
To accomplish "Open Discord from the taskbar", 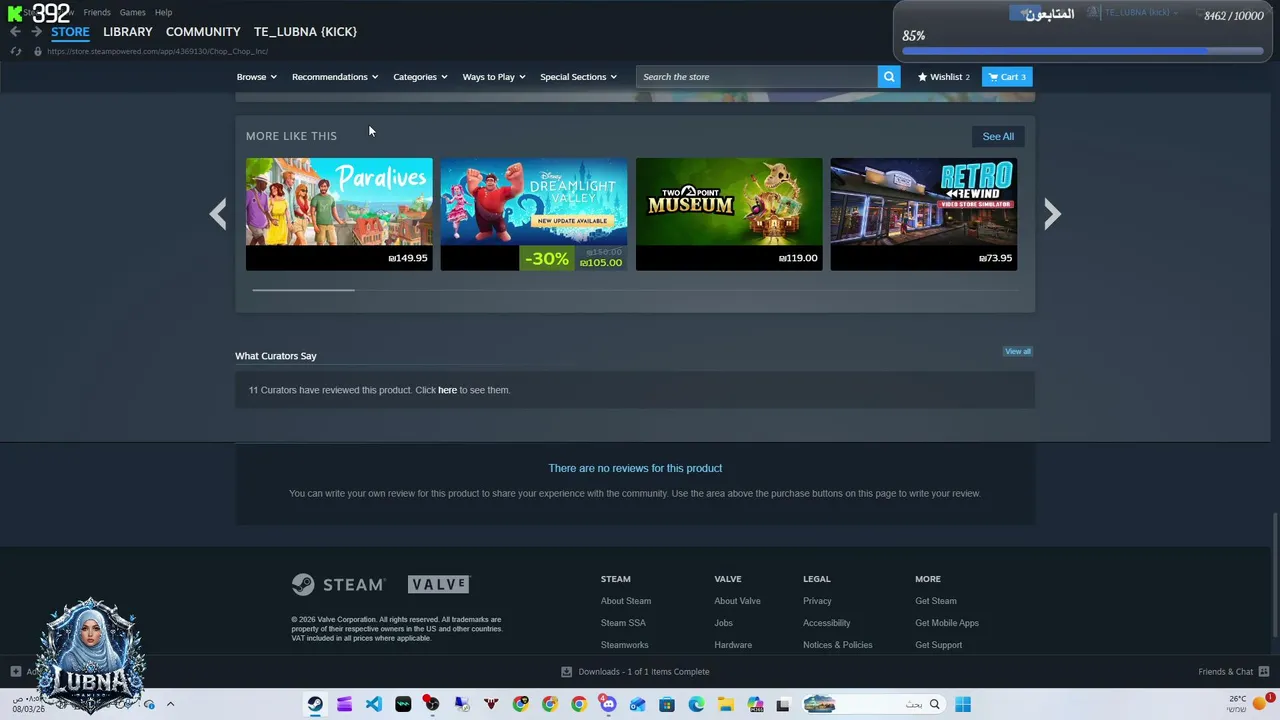I will pos(608,704).
